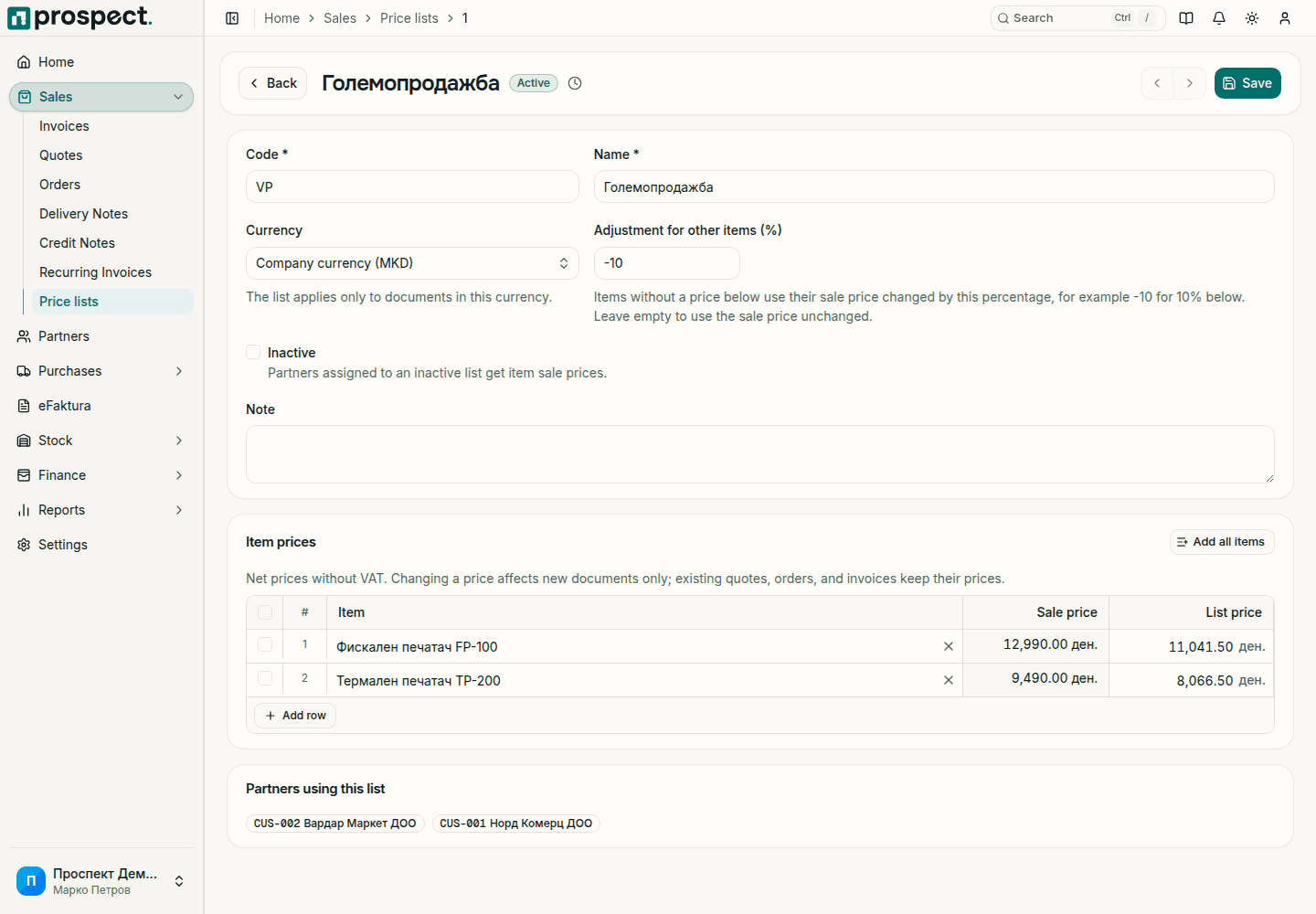Expand the Reports section
This screenshot has width=1316, height=914.
pos(179,510)
